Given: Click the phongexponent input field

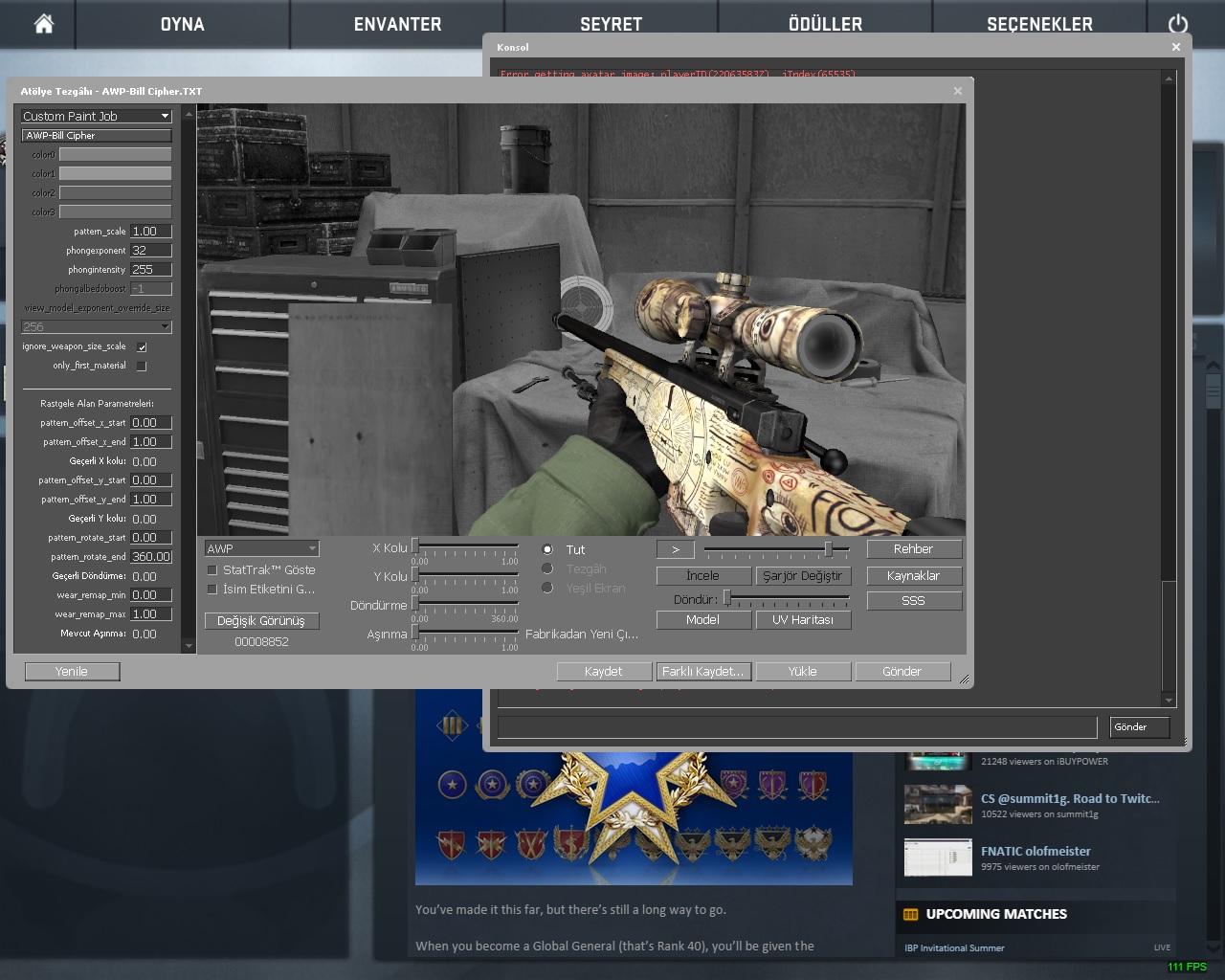Looking at the screenshot, I should (151, 251).
